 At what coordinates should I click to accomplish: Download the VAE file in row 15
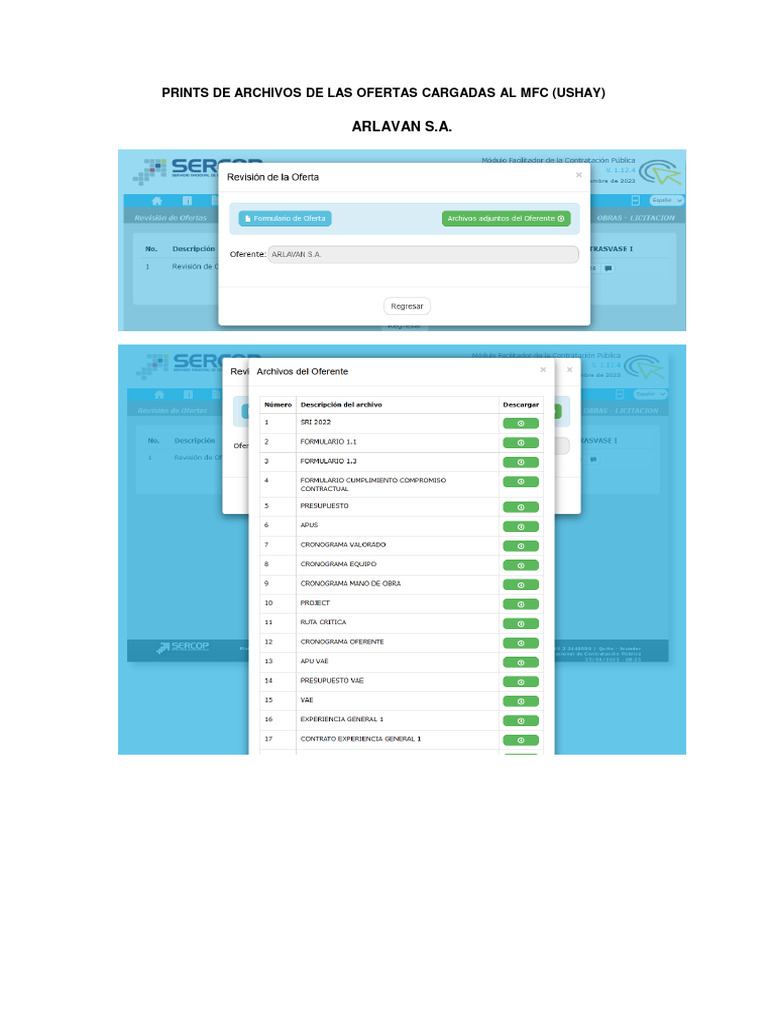coord(520,701)
